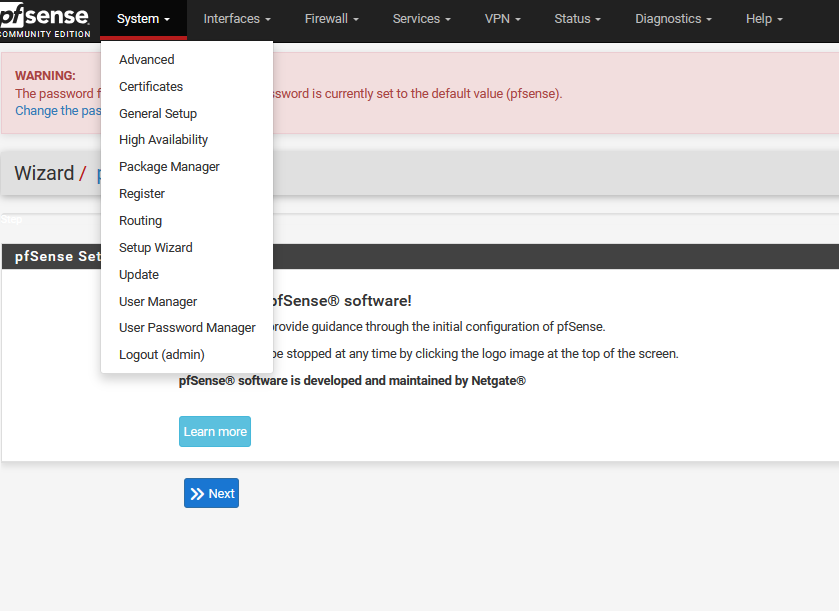Screen dimensions: 839x611
Task: Collapse the System dropdown menu
Action: pos(143,19)
